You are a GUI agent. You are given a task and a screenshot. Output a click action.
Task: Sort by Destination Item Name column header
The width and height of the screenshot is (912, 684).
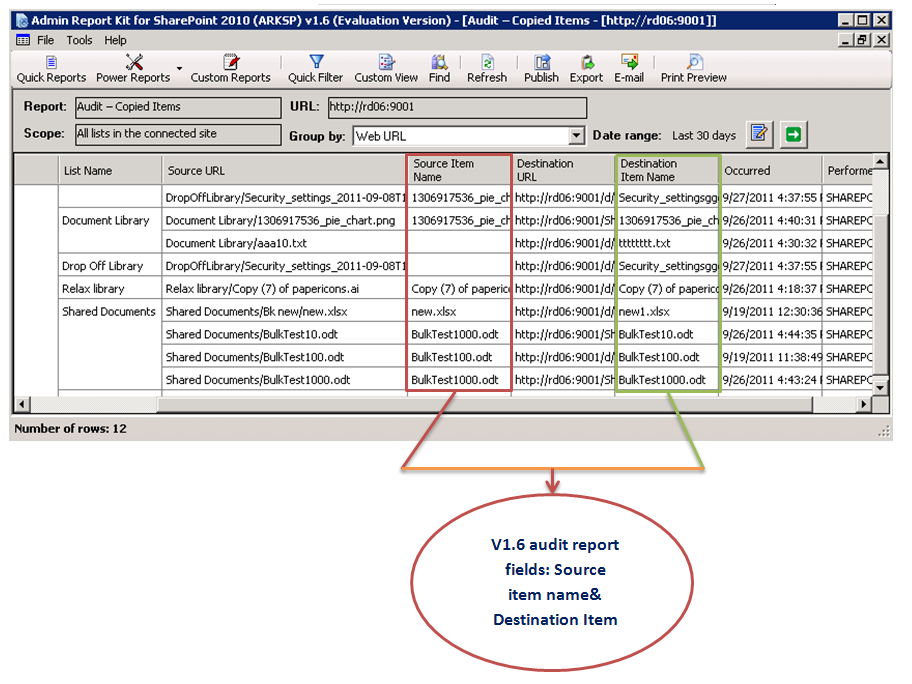pos(667,170)
